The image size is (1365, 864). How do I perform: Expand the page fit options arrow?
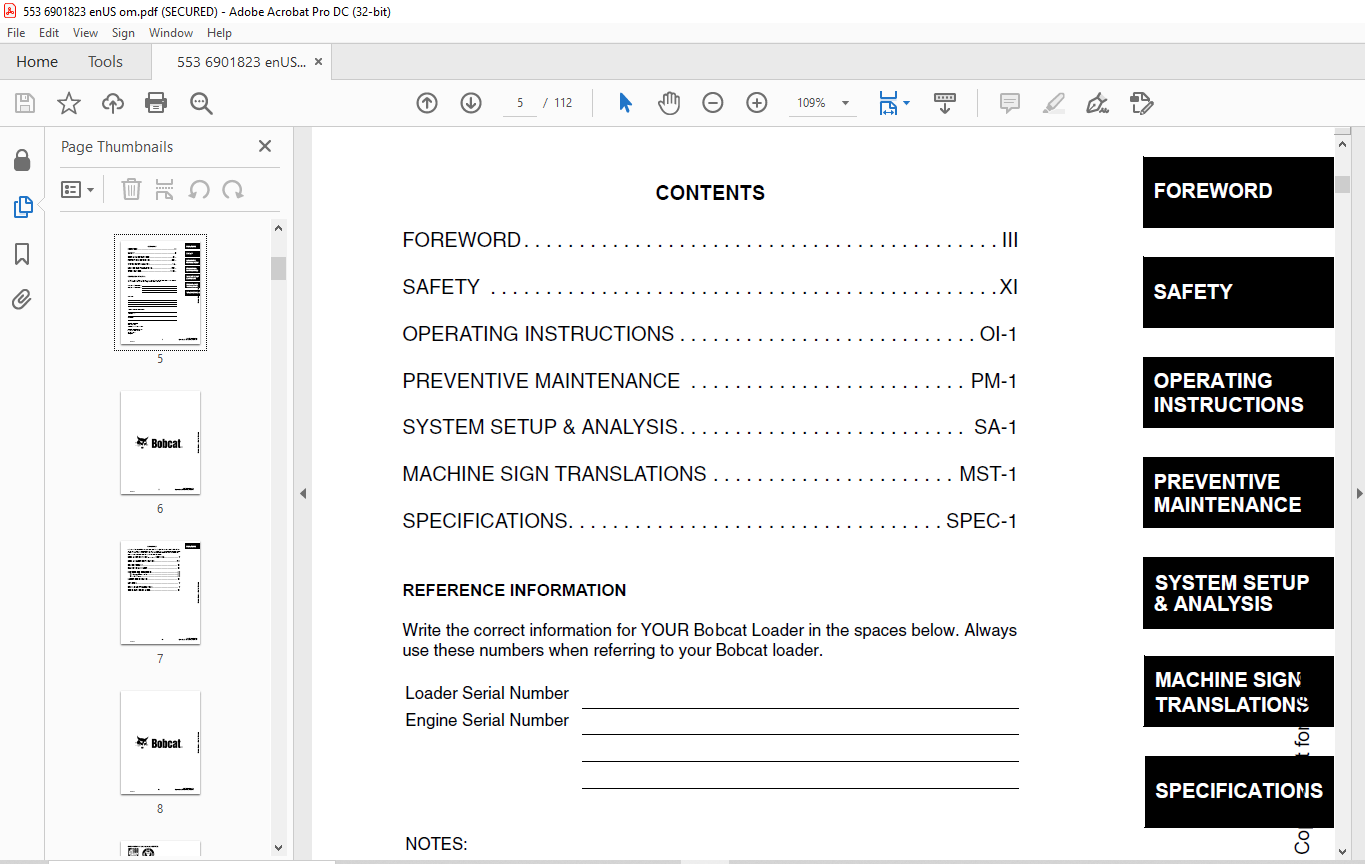click(x=907, y=103)
